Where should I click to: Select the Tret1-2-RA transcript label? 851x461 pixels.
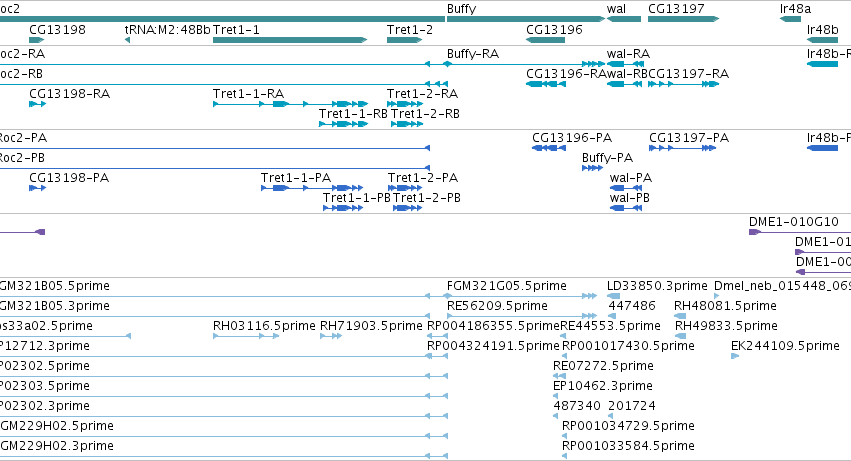[422, 94]
